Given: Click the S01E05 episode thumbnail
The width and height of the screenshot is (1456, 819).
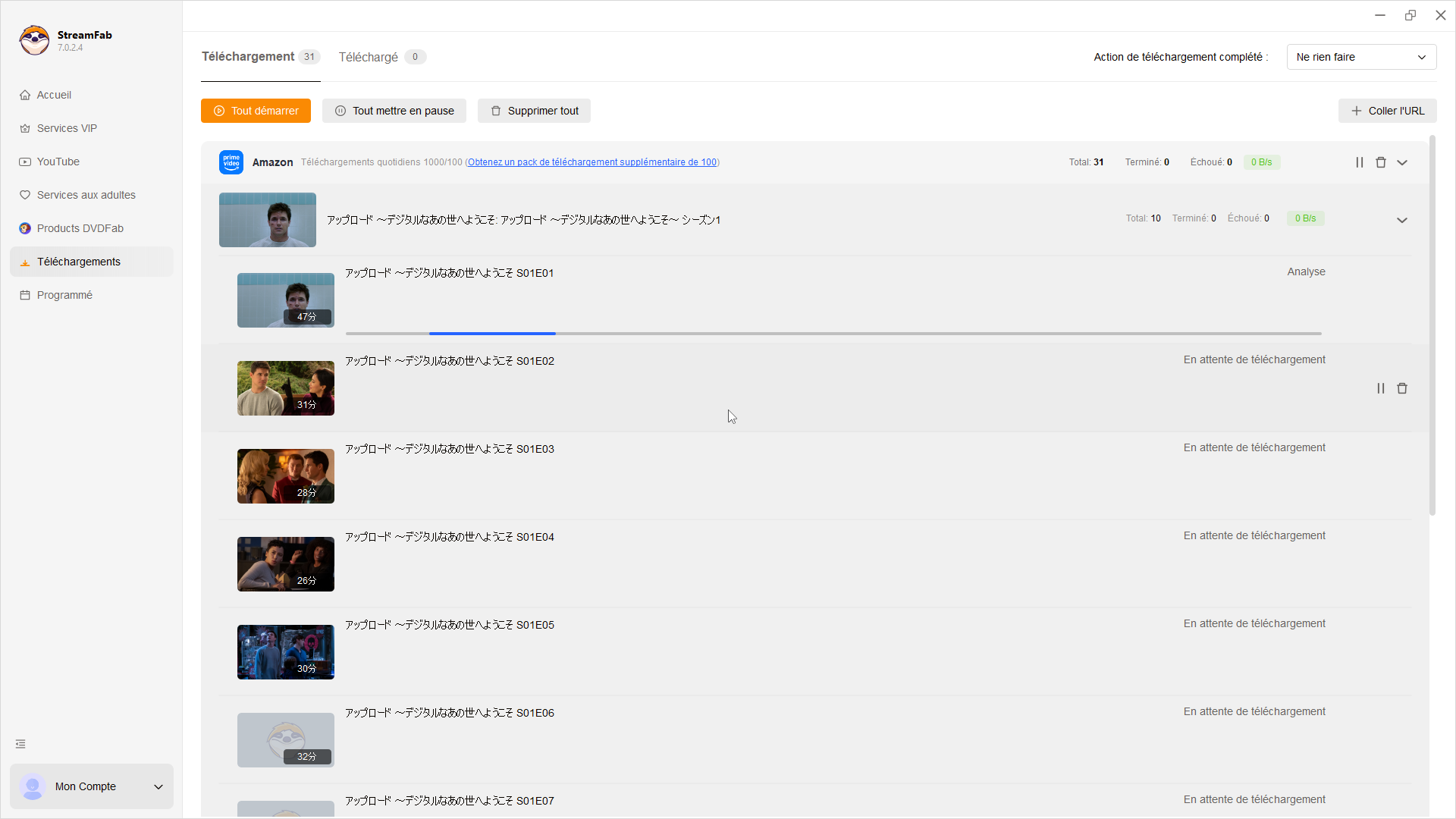Looking at the screenshot, I should tap(286, 652).
